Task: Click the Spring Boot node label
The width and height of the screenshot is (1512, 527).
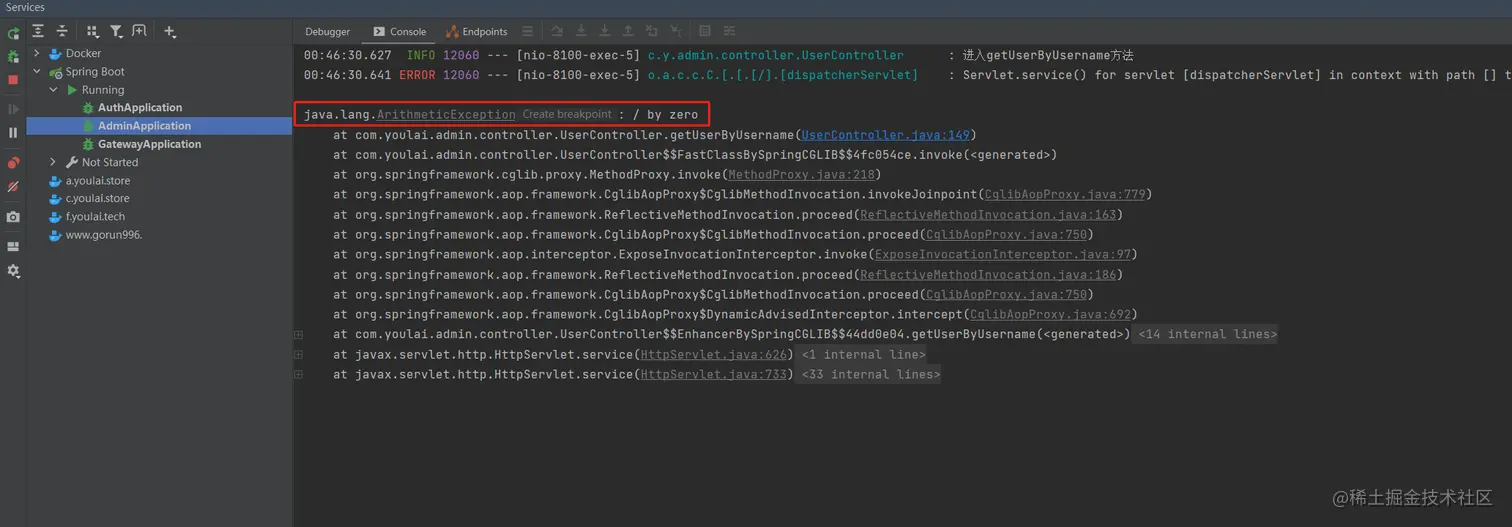Action: coord(95,72)
